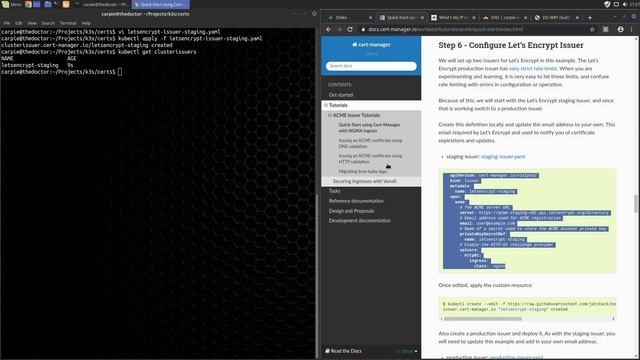The height and width of the screenshot is (360, 640).
Task: Open Issuing an ACME certificate using HTTP validation
Action: (x=370, y=159)
